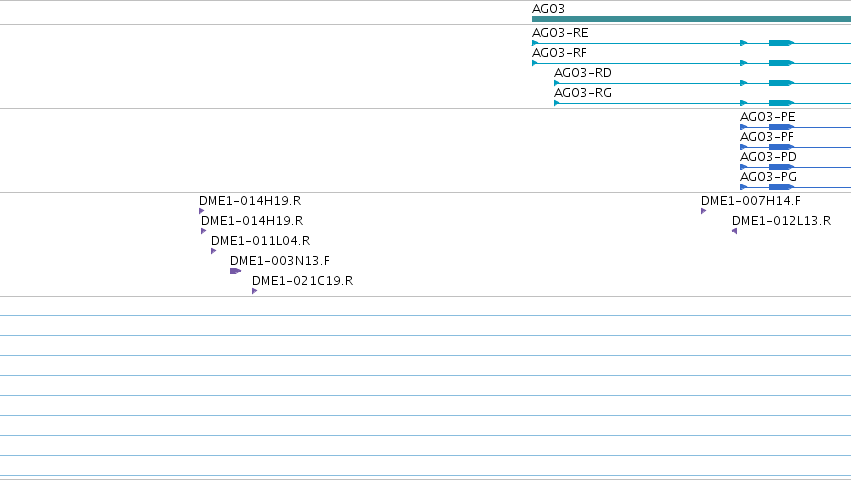Select the second DME1-014H19.R label

click(252, 221)
